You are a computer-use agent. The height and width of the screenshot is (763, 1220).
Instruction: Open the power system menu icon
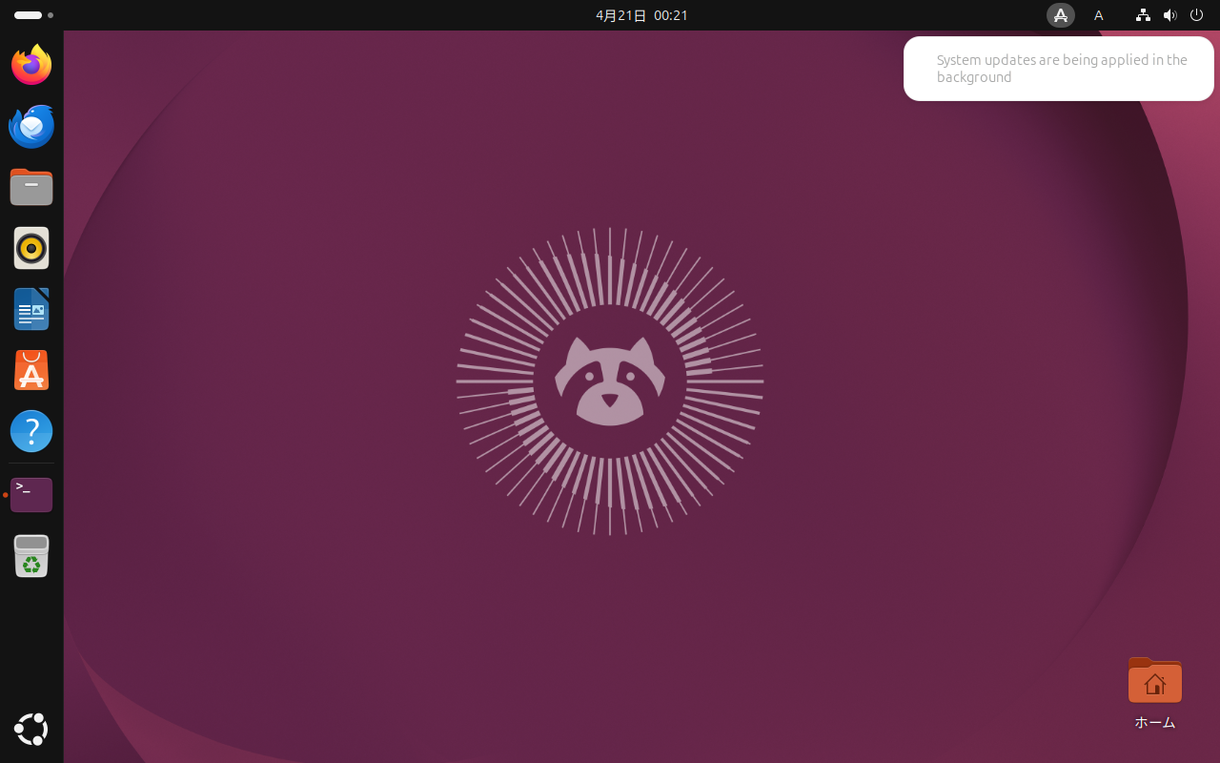tap(1196, 15)
